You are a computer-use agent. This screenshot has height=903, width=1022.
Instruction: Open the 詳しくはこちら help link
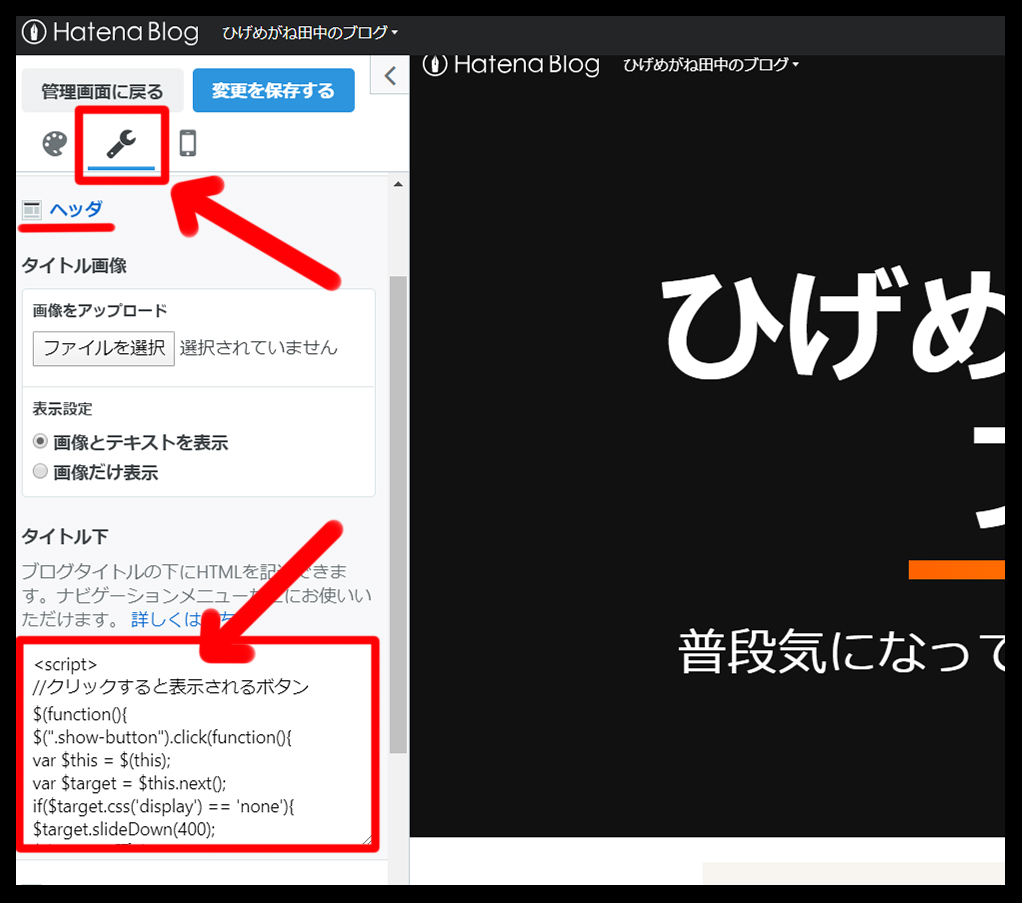[184, 619]
